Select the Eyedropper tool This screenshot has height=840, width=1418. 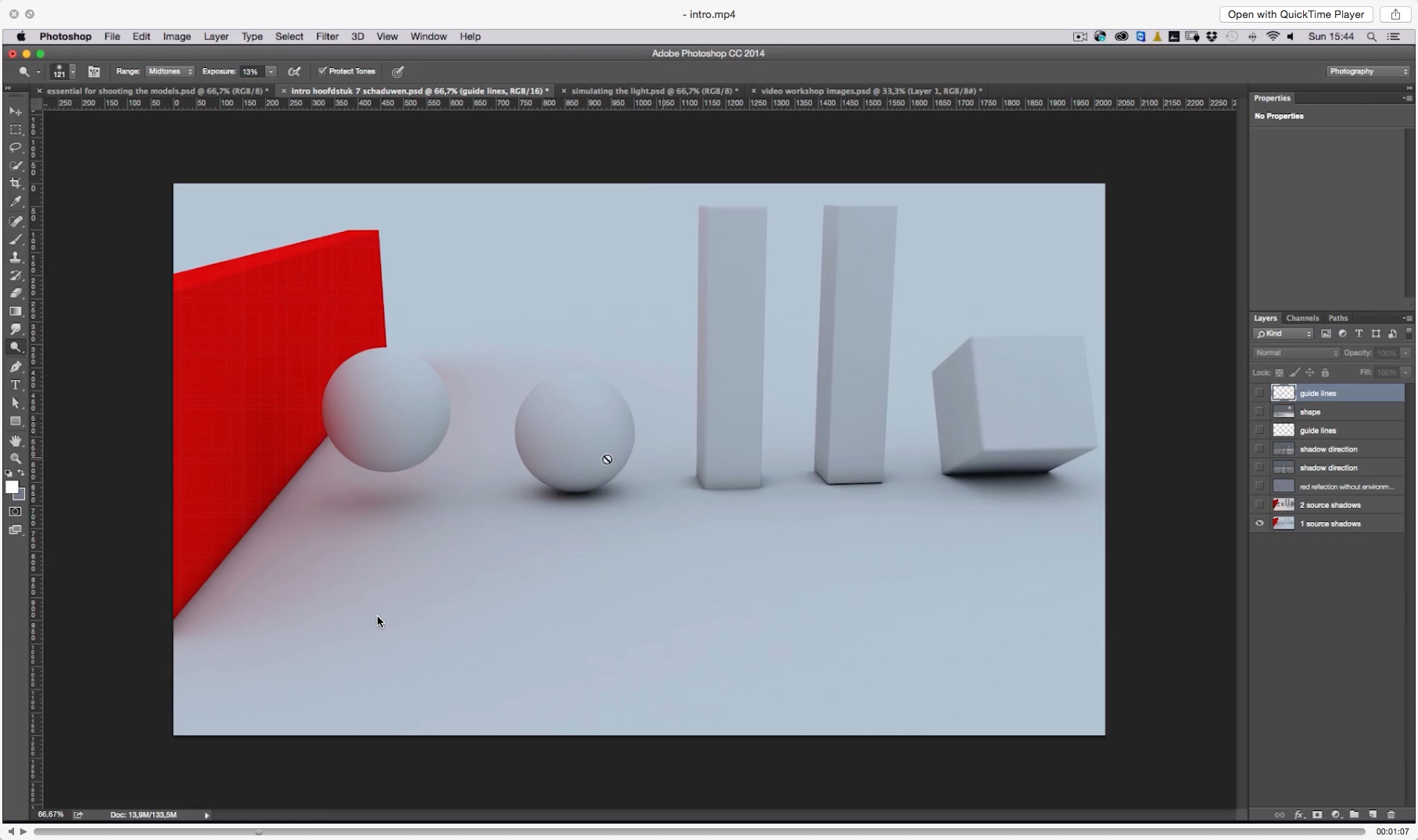point(16,202)
